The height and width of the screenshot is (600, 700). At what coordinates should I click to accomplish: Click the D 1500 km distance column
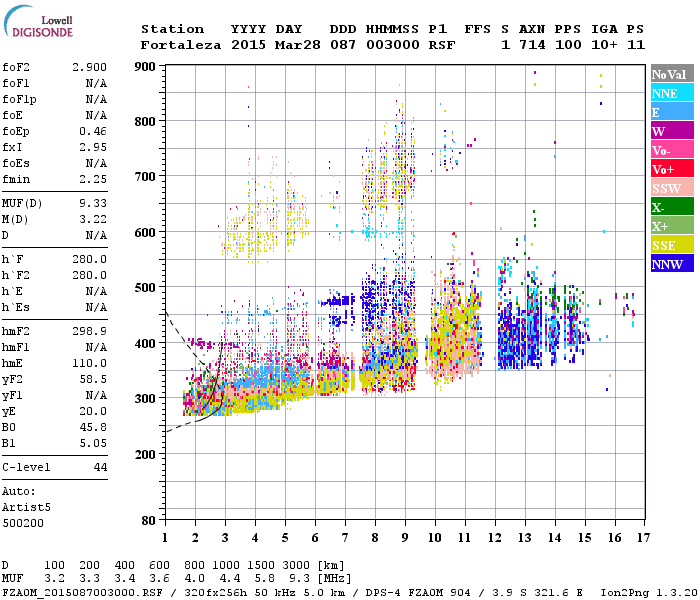261,565
